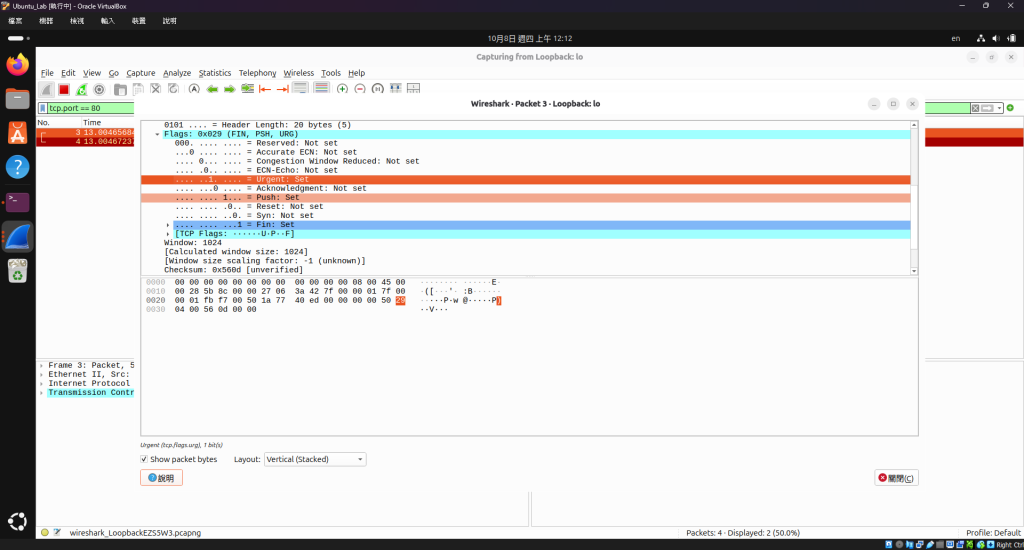1024x550 pixels.
Task: Open the Layout Vertical (Stacked) dropdown
Action: click(x=315, y=459)
